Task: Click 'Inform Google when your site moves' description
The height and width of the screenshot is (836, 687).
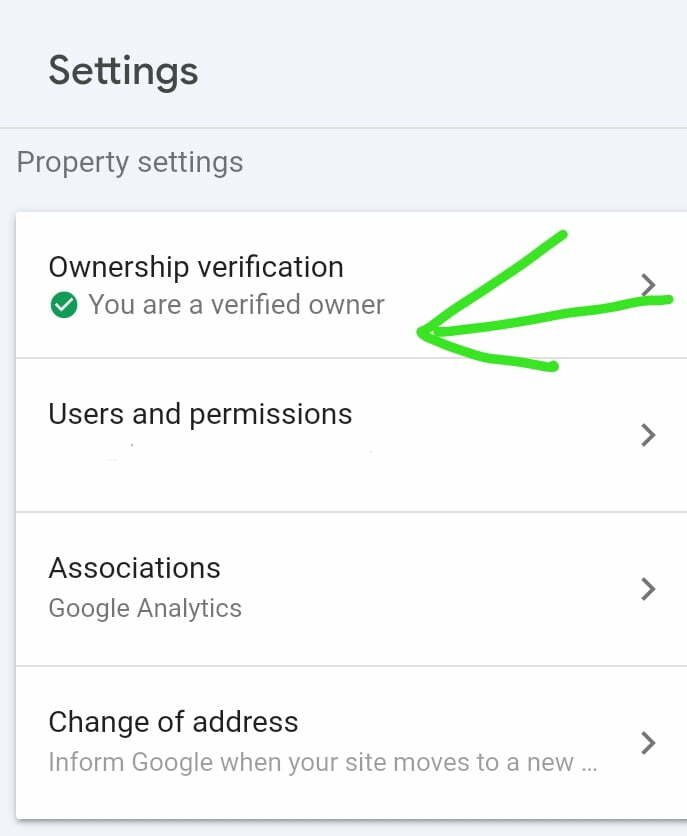Action: click(x=311, y=762)
